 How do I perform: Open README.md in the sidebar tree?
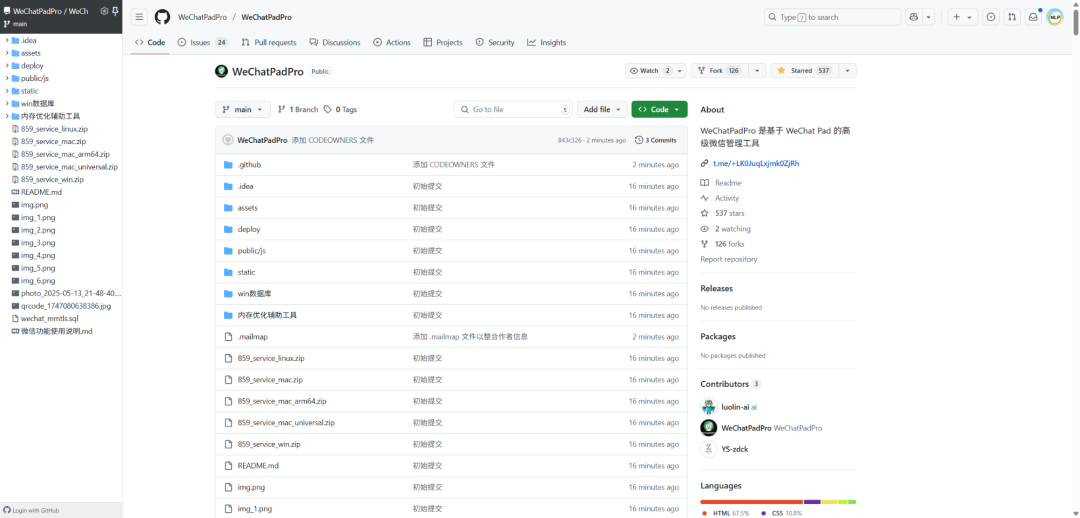(x=41, y=192)
